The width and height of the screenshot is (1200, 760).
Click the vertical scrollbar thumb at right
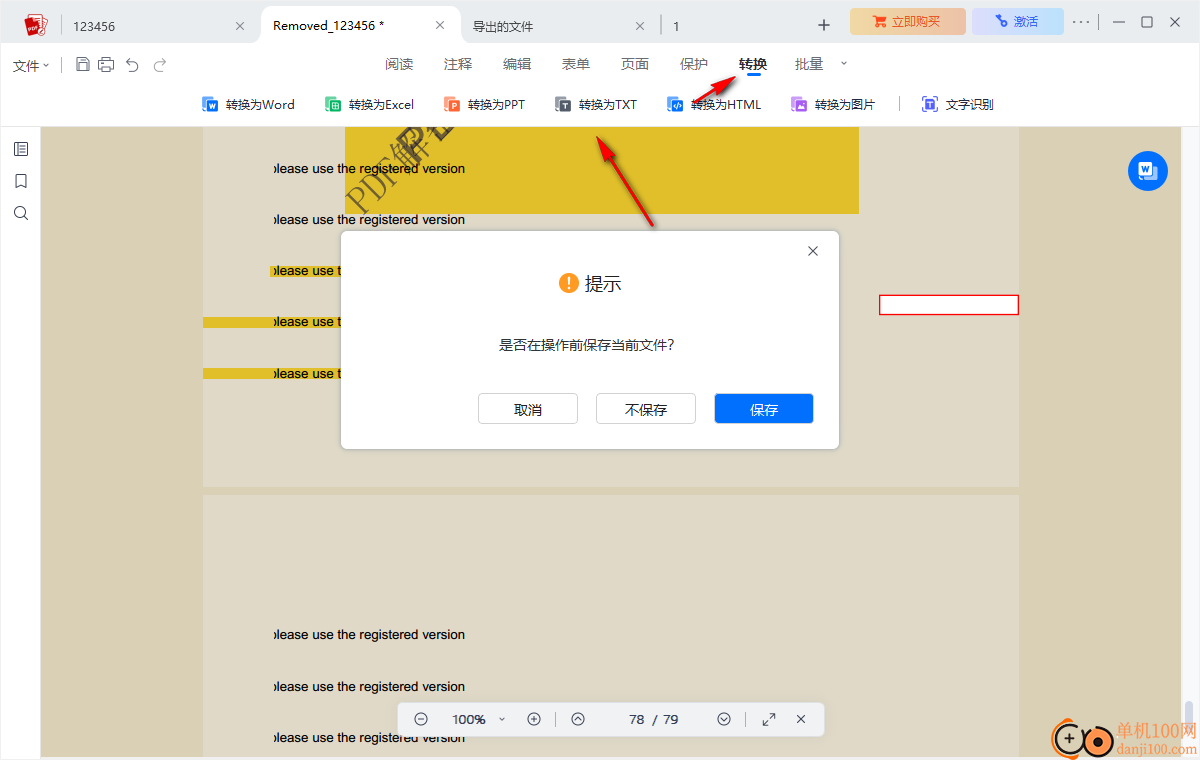[x=1189, y=716]
